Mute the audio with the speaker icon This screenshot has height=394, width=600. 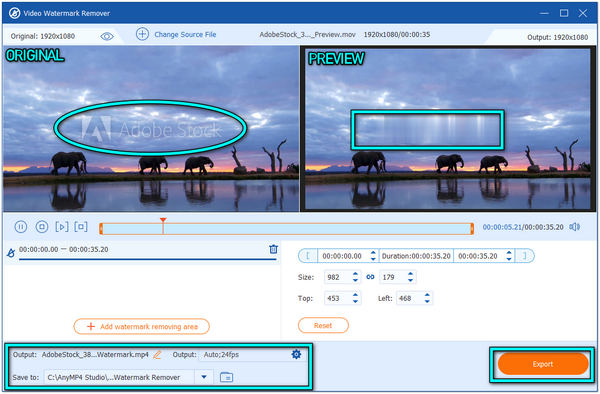coord(574,227)
